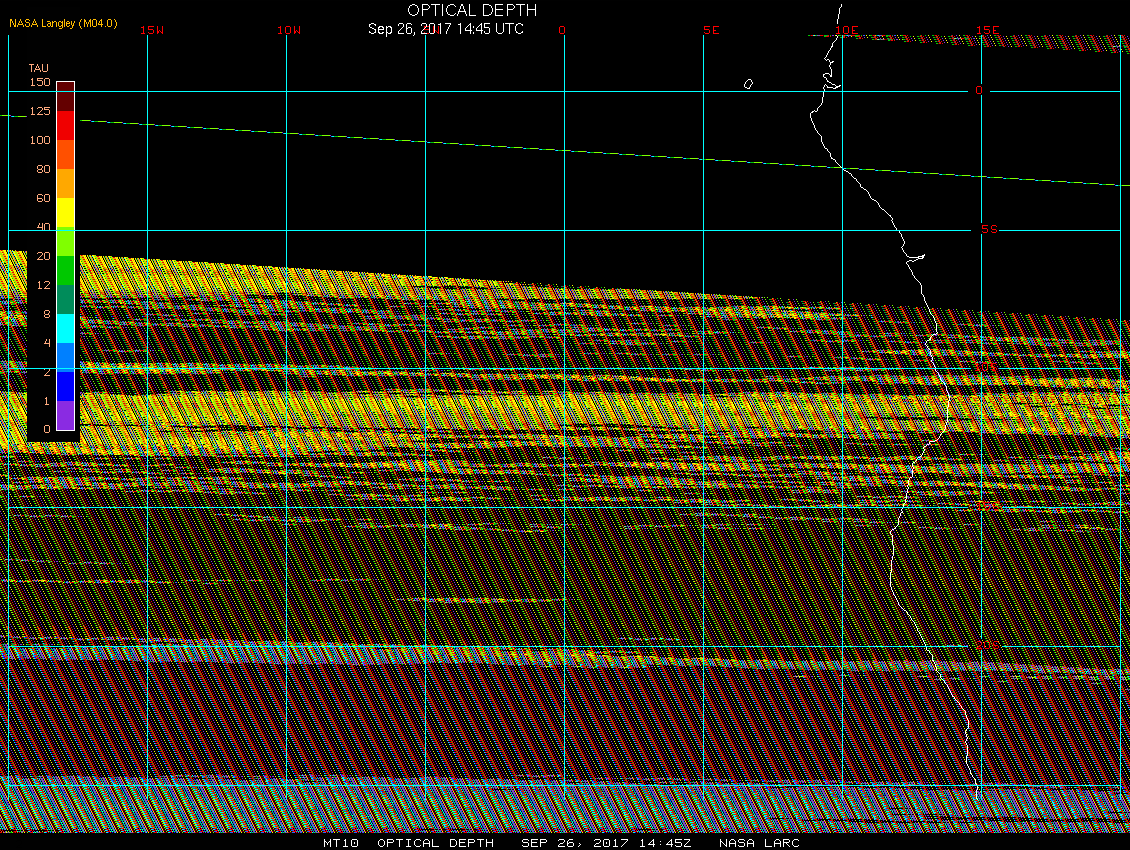This screenshot has width=1130, height=850.
Task: Click the TAU label above the colorbar
Action: point(38,69)
